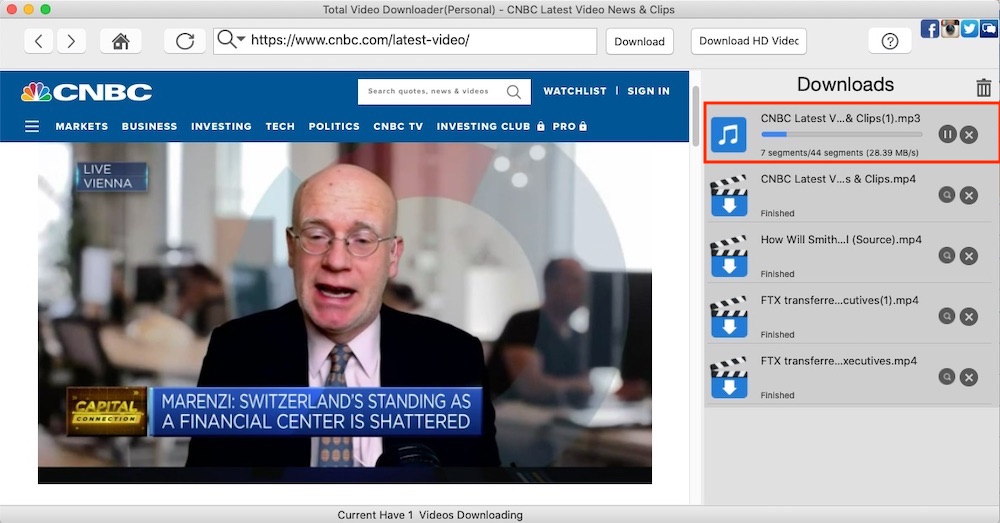1000x523 pixels.
Task: Click the Sign In link
Action: click(648, 91)
